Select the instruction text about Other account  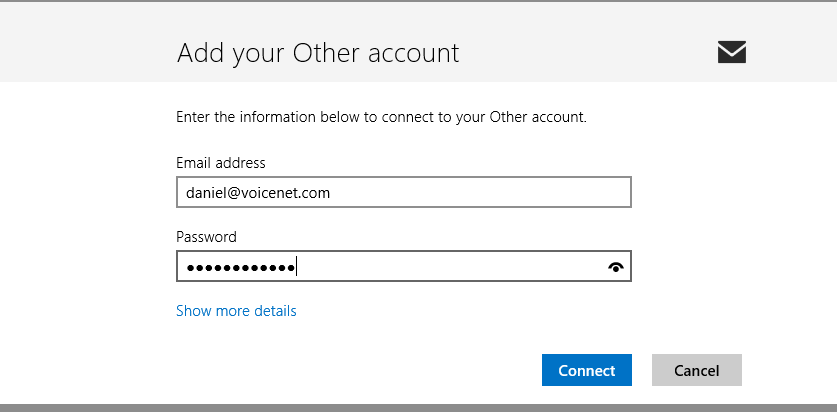click(381, 117)
